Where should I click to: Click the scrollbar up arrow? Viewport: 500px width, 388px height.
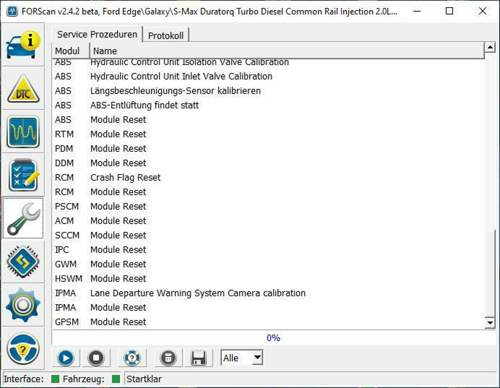(490, 47)
